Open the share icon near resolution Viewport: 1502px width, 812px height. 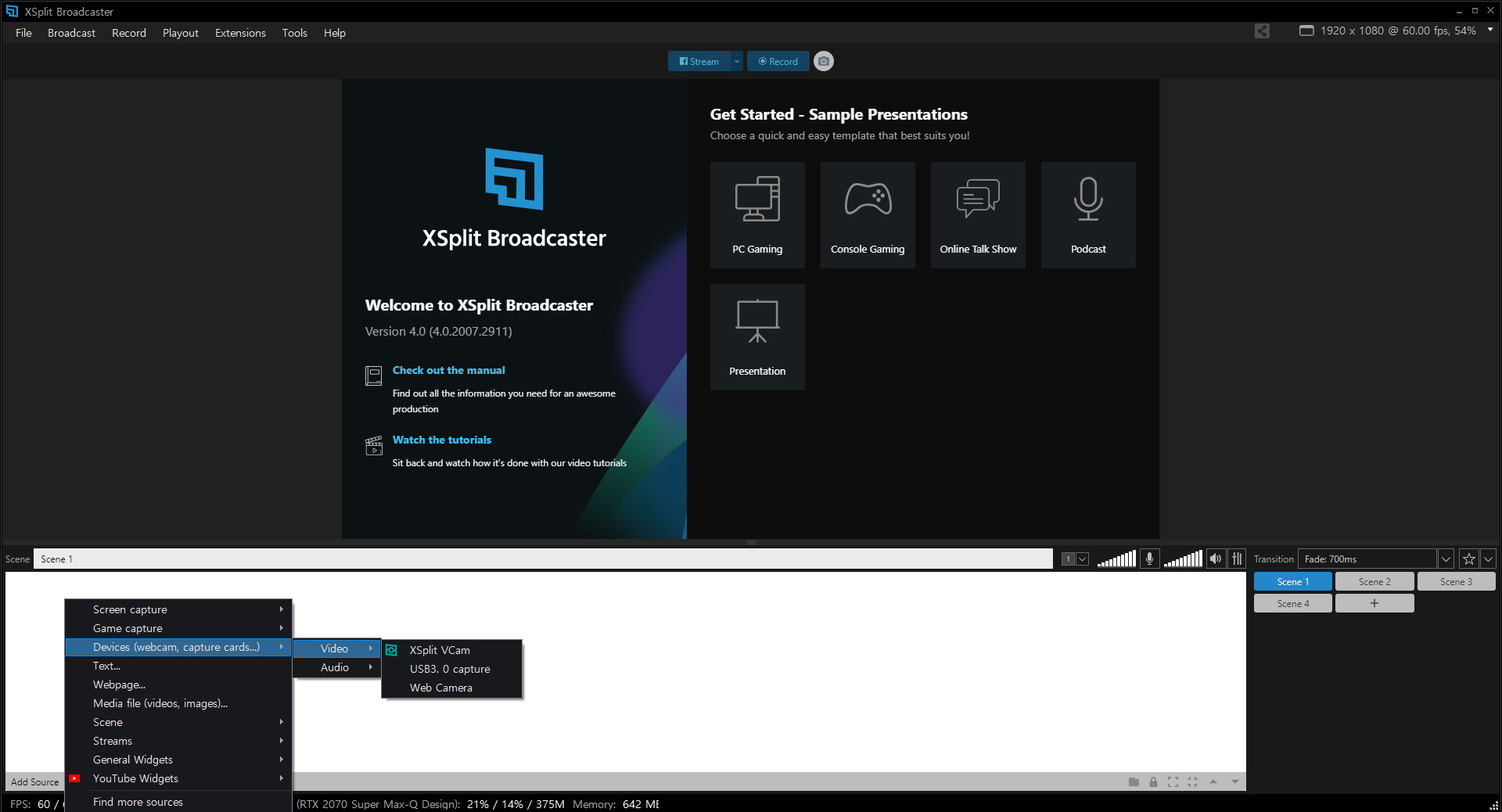1262,31
